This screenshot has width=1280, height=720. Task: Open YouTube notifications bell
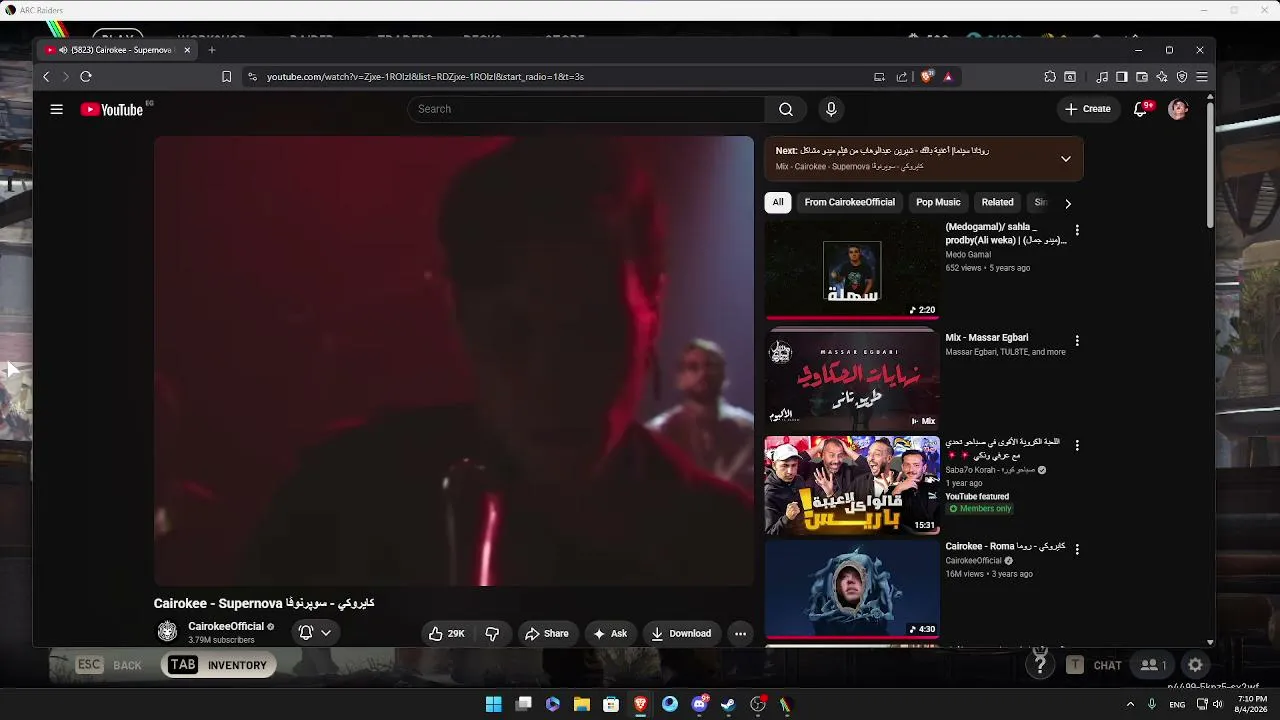1140,109
